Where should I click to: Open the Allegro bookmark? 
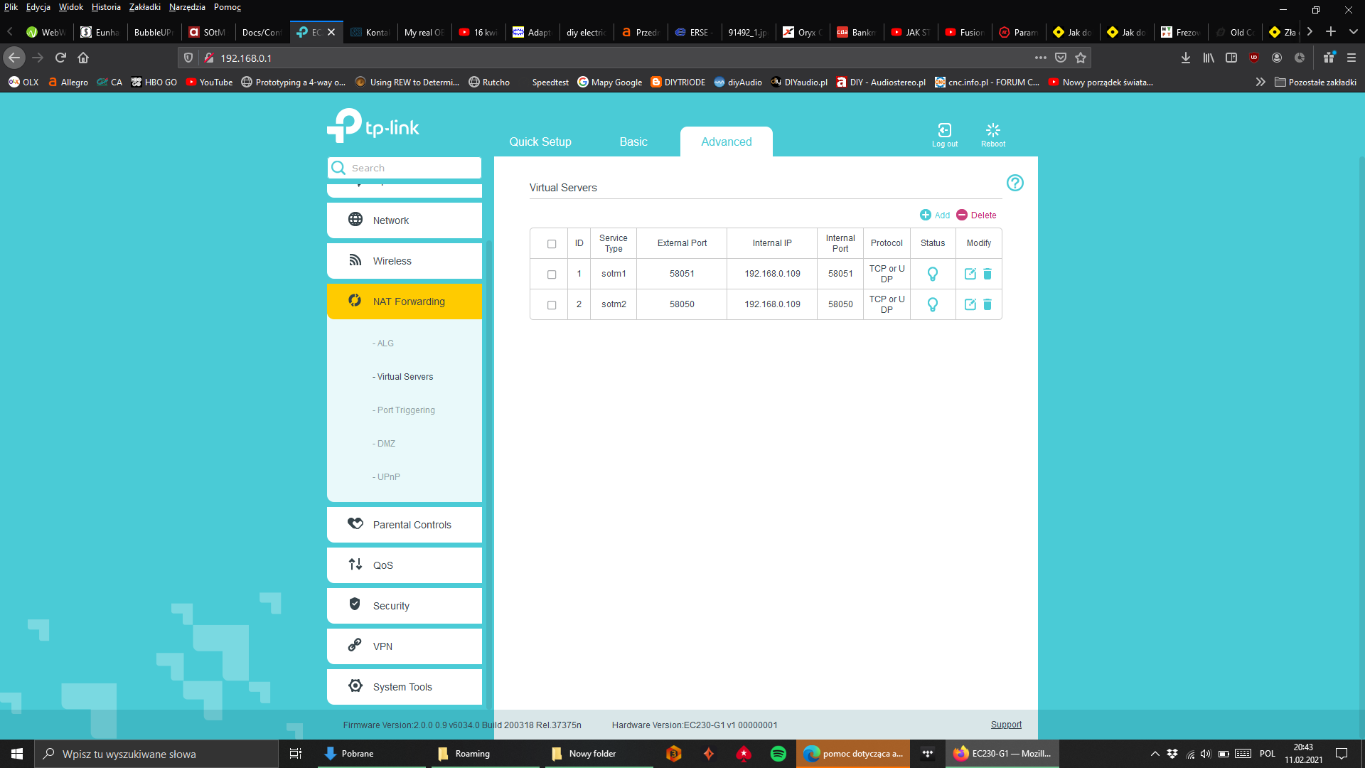[68, 82]
